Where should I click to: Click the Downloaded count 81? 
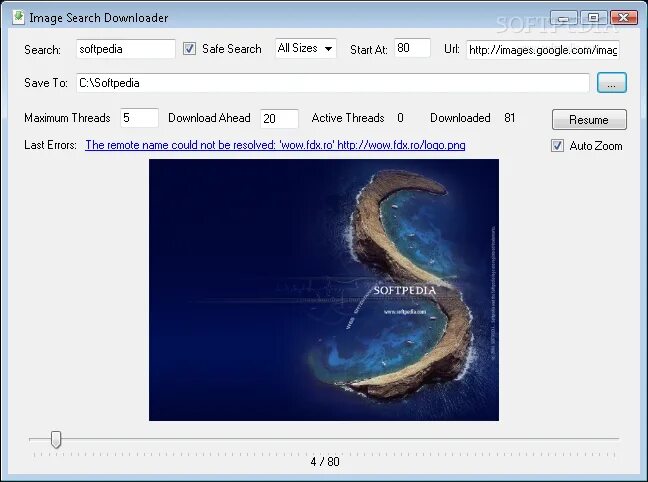[510, 118]
